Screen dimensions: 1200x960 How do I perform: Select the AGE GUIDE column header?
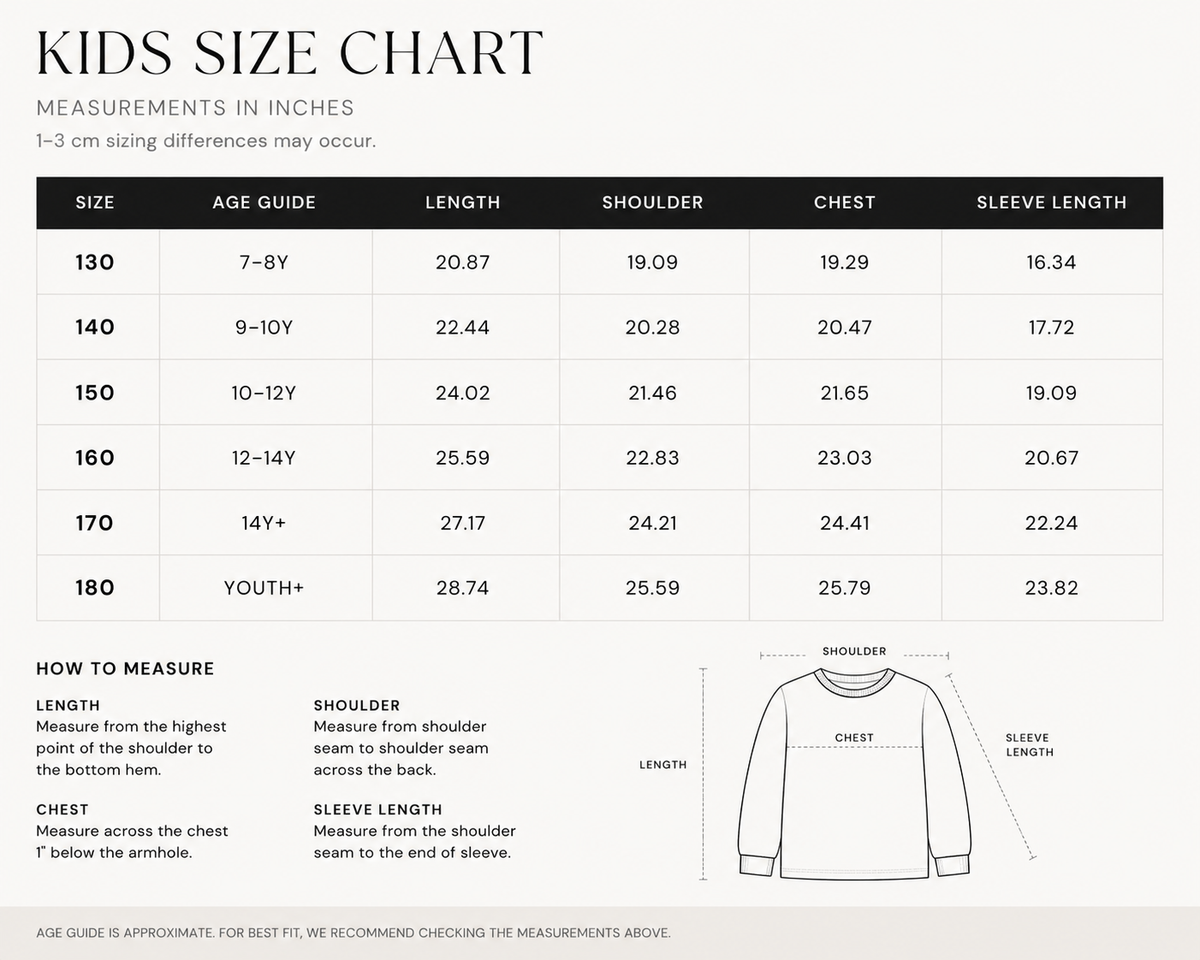[264, 202]
